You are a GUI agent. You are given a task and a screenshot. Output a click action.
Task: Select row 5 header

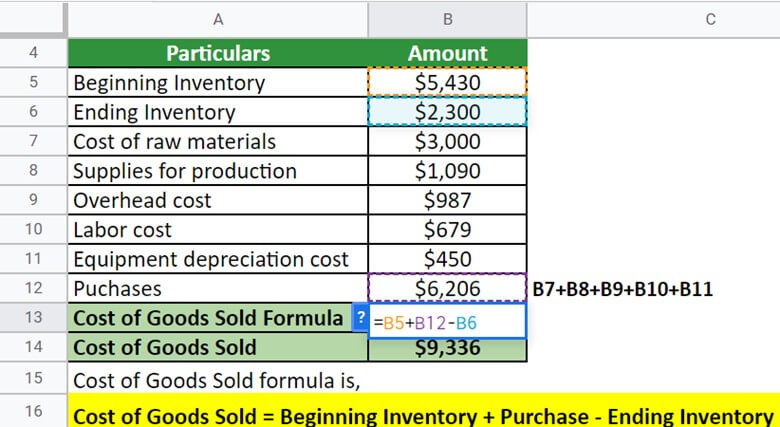[33, 82]
